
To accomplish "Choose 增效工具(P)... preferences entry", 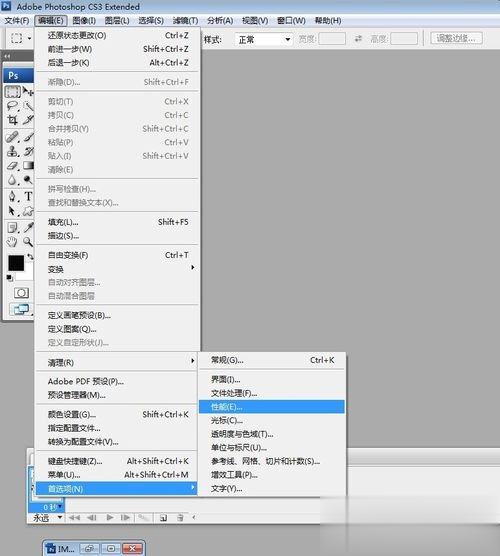I will click(x=272, y=474).
